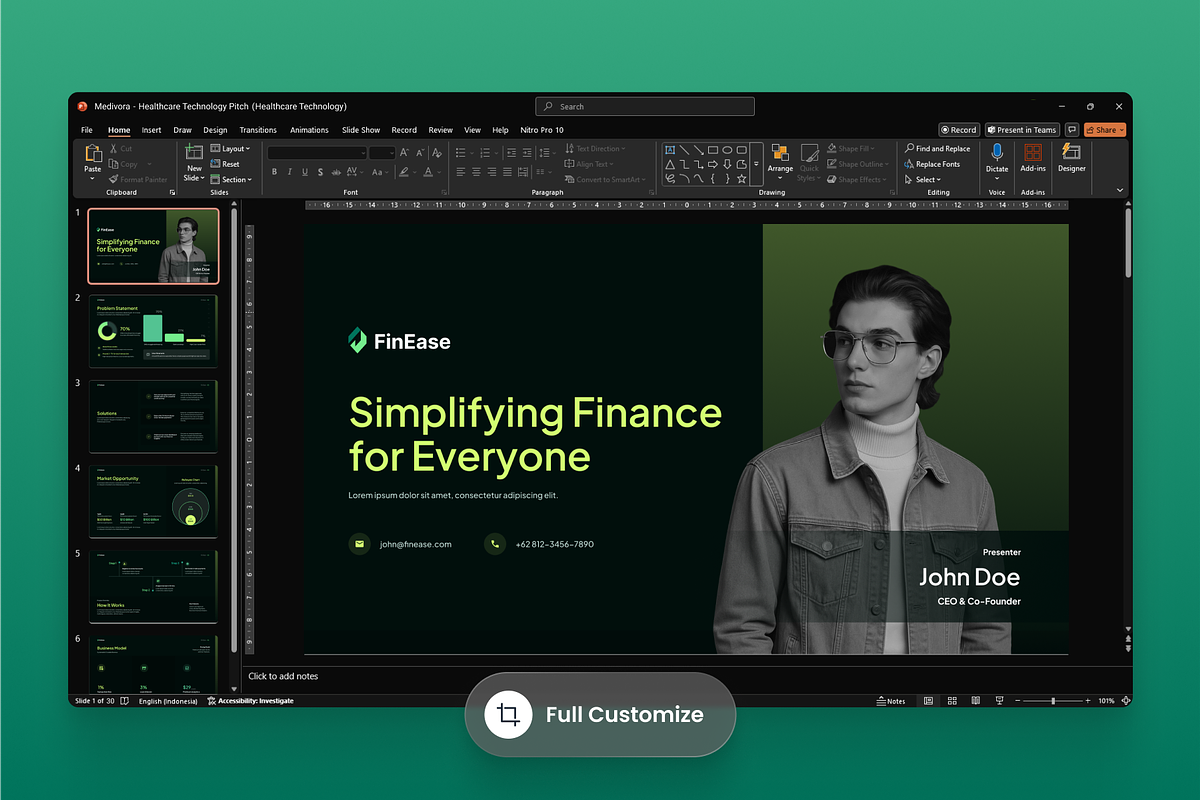The width and height of the screenshot is (1200, 800).
Task: Toggle Justify paragraph alignment
Action: click(507, 172)
